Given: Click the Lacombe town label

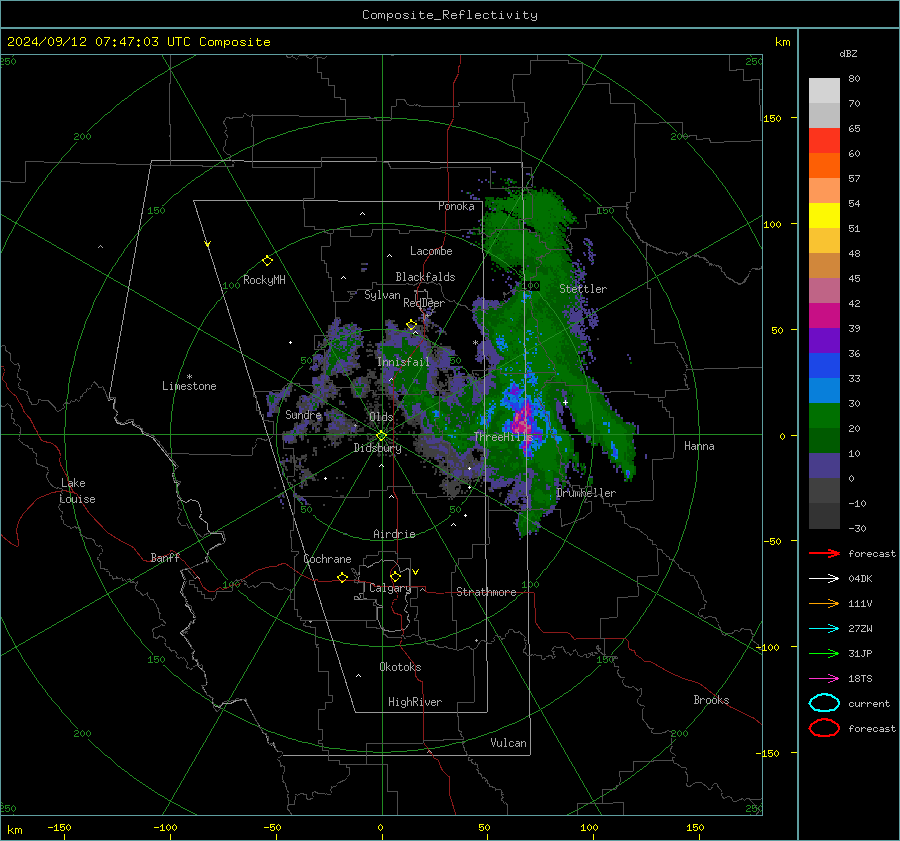Looking at the screenshot, I should coord(431,251).
